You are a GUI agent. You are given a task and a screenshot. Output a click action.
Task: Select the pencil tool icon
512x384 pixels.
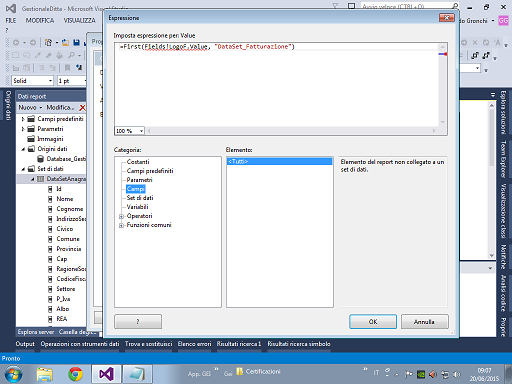click(x=38, y=55)
